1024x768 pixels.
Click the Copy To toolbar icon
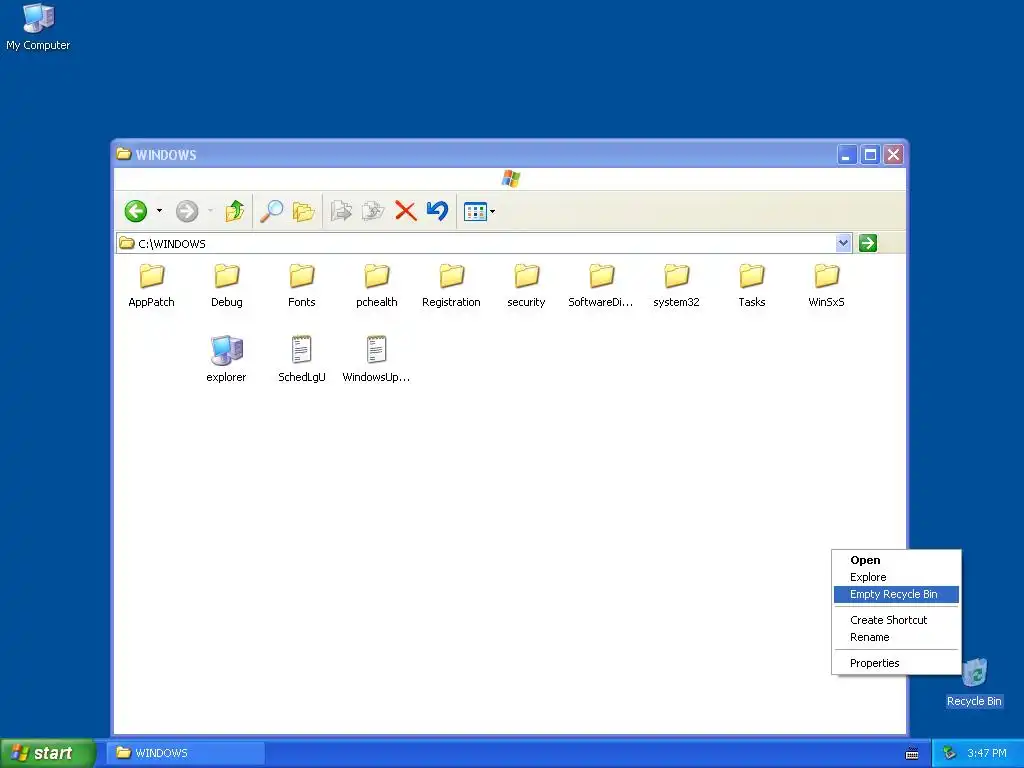point(373,211)
